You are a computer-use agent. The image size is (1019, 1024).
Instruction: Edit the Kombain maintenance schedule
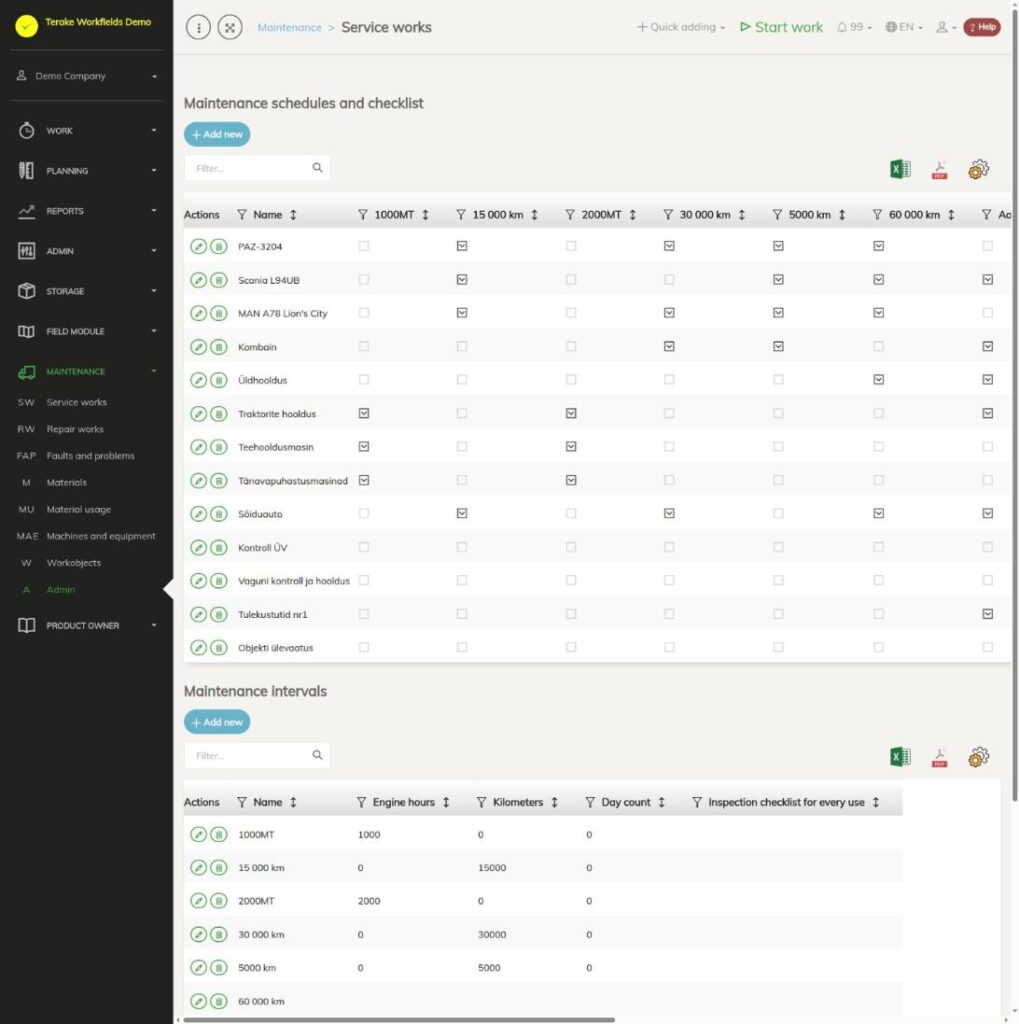pyautogui.click(x=198, y=347)
